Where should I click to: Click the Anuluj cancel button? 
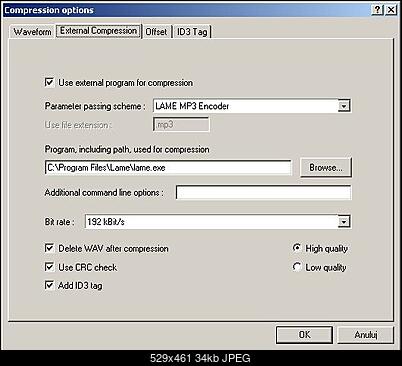366,334
